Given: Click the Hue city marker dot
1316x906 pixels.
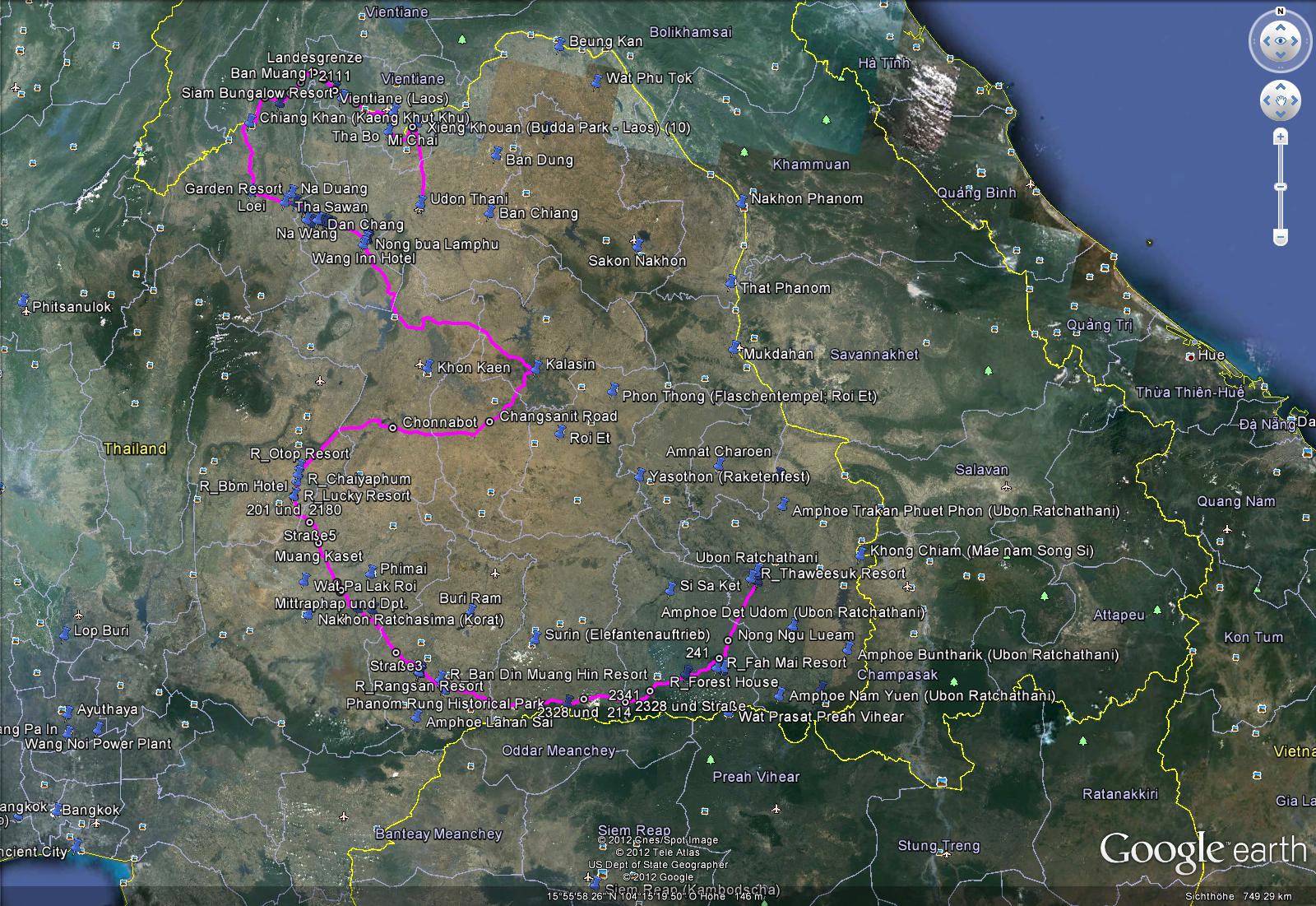Looking at the screenshot, I should coord(1190,357).
